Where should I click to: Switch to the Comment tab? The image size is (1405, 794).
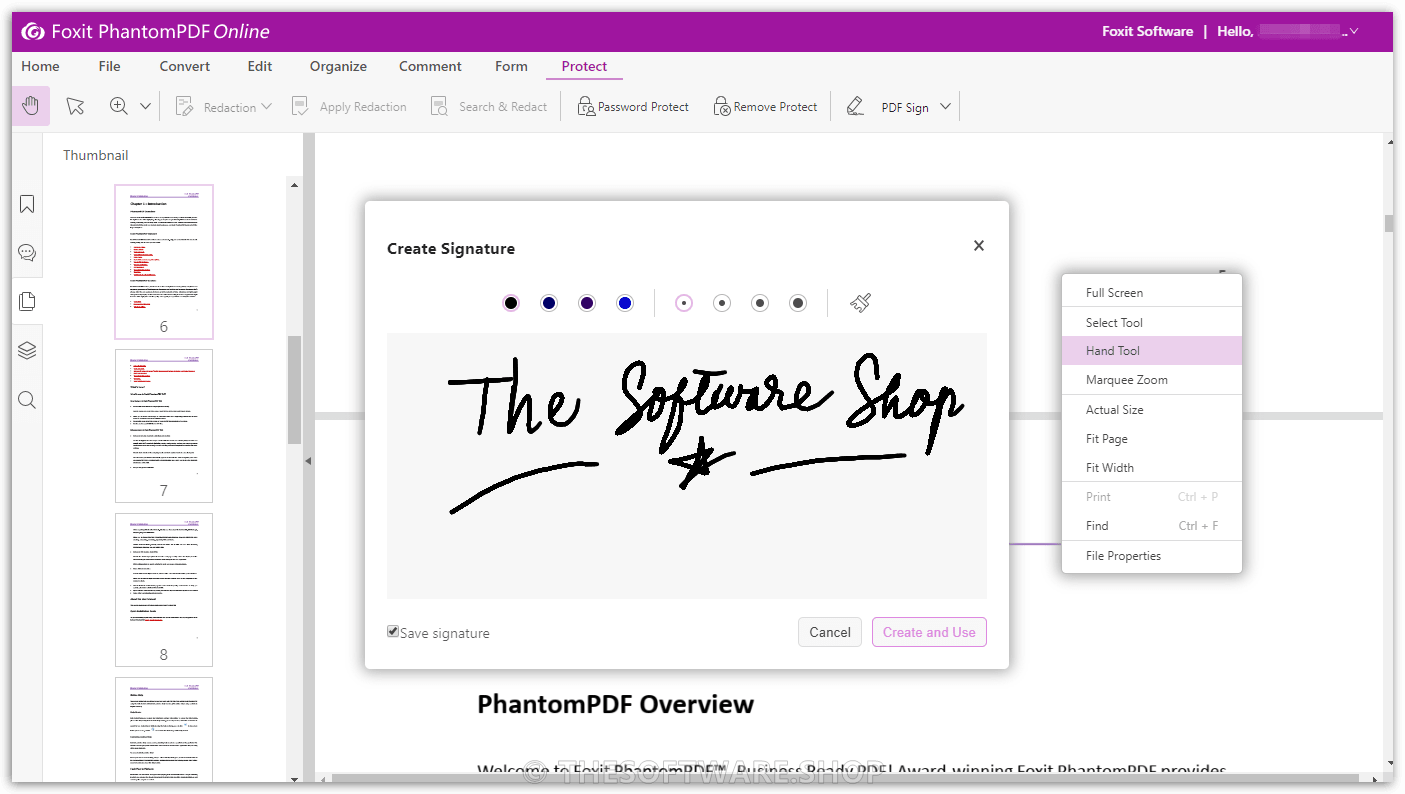pyautogui.click(x=430, y=66)
